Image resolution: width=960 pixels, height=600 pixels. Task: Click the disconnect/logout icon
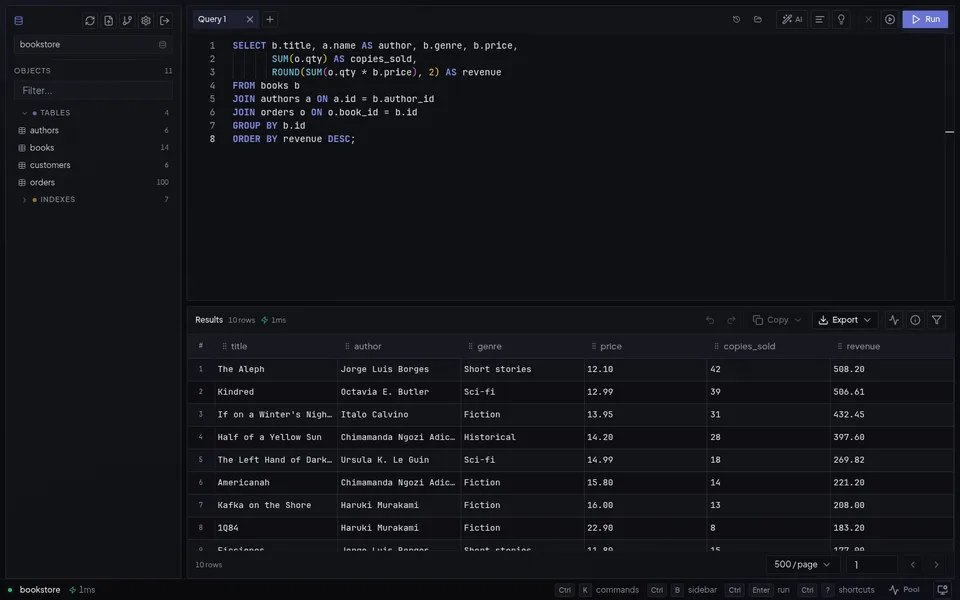pyautogui.click(x=165, y=20)
